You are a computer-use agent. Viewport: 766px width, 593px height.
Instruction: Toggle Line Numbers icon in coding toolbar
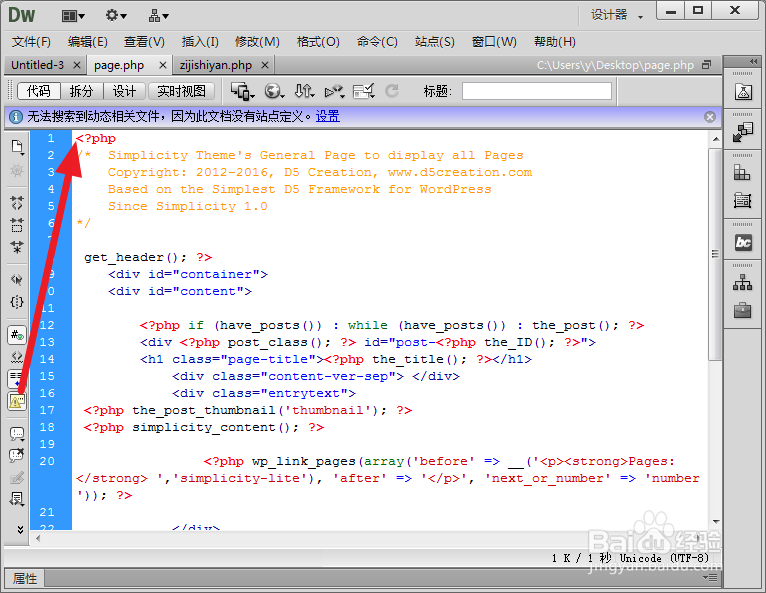(x=17, y=335)
